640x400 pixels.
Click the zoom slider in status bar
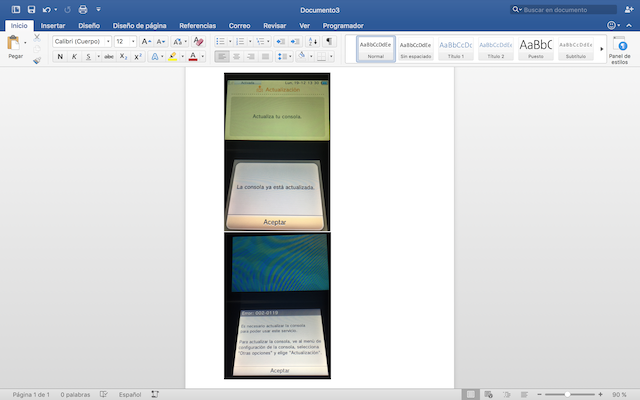(x=565, y=394)
